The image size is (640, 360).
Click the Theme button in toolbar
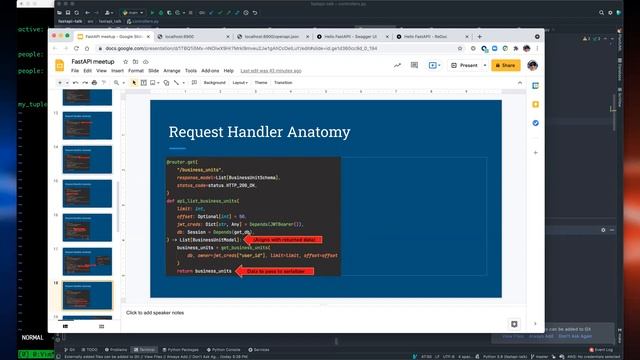point(261,83)
